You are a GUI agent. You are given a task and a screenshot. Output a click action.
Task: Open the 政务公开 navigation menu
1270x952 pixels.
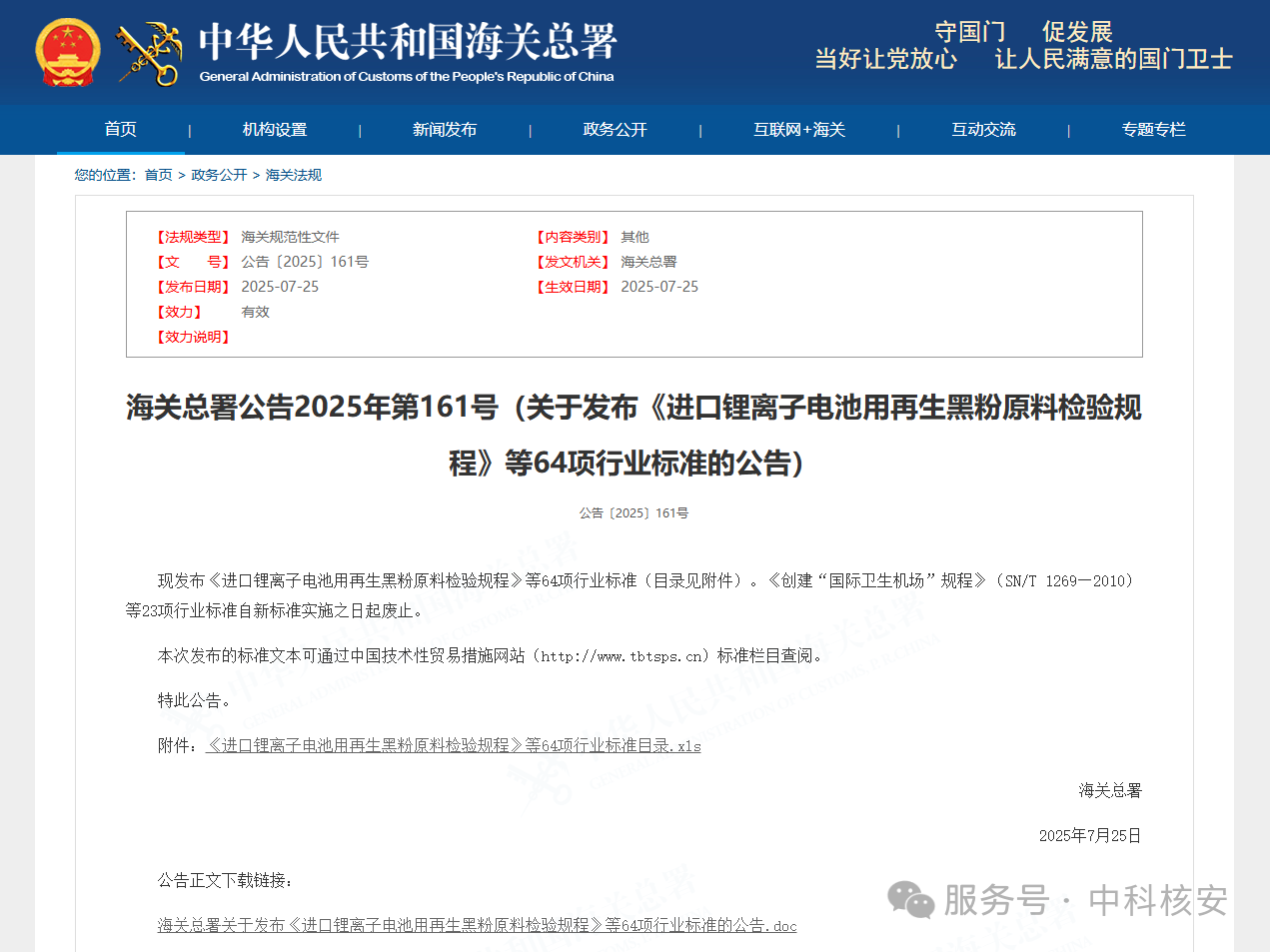[x=614, y=129]
